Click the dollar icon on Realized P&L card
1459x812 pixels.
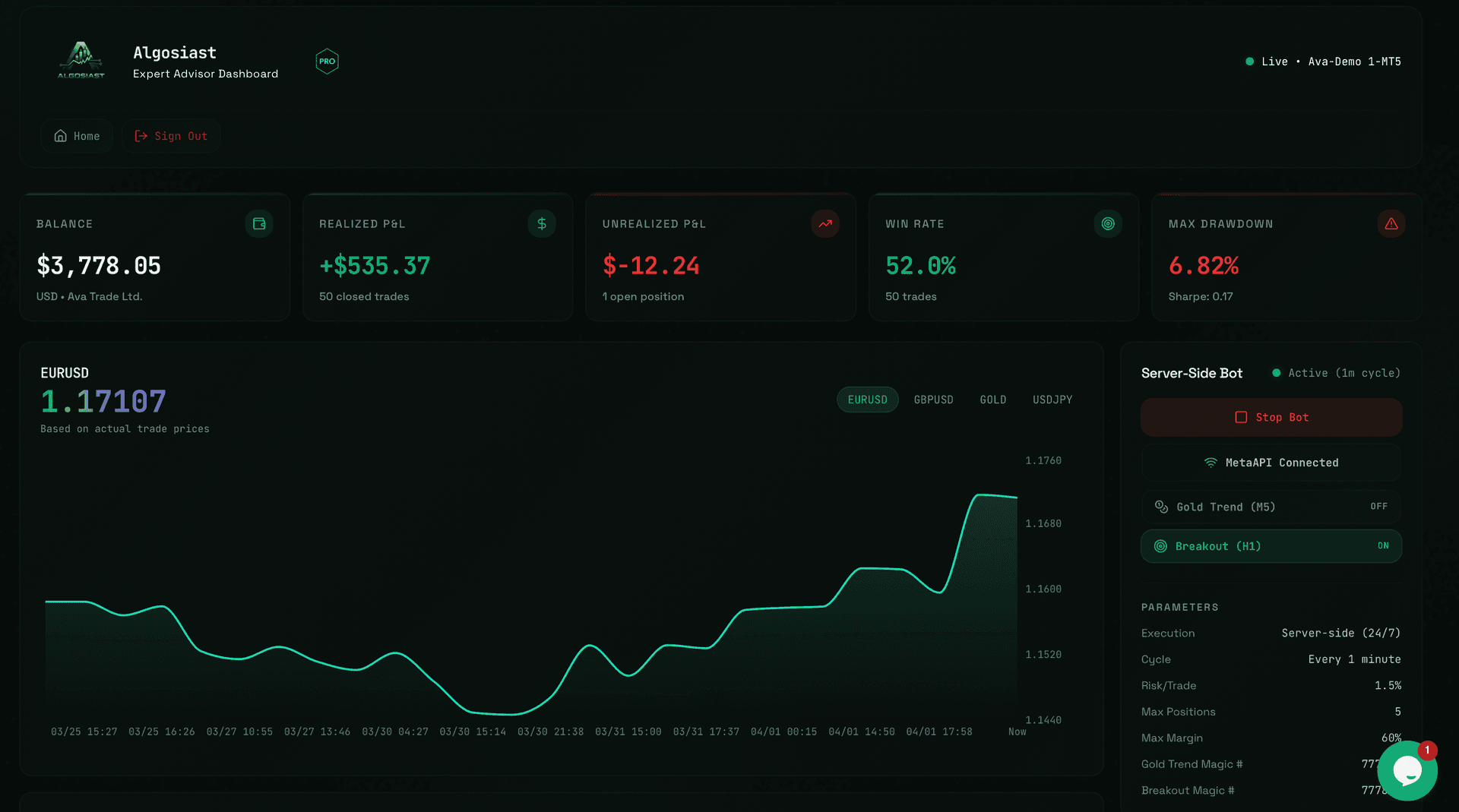[542, 224]
